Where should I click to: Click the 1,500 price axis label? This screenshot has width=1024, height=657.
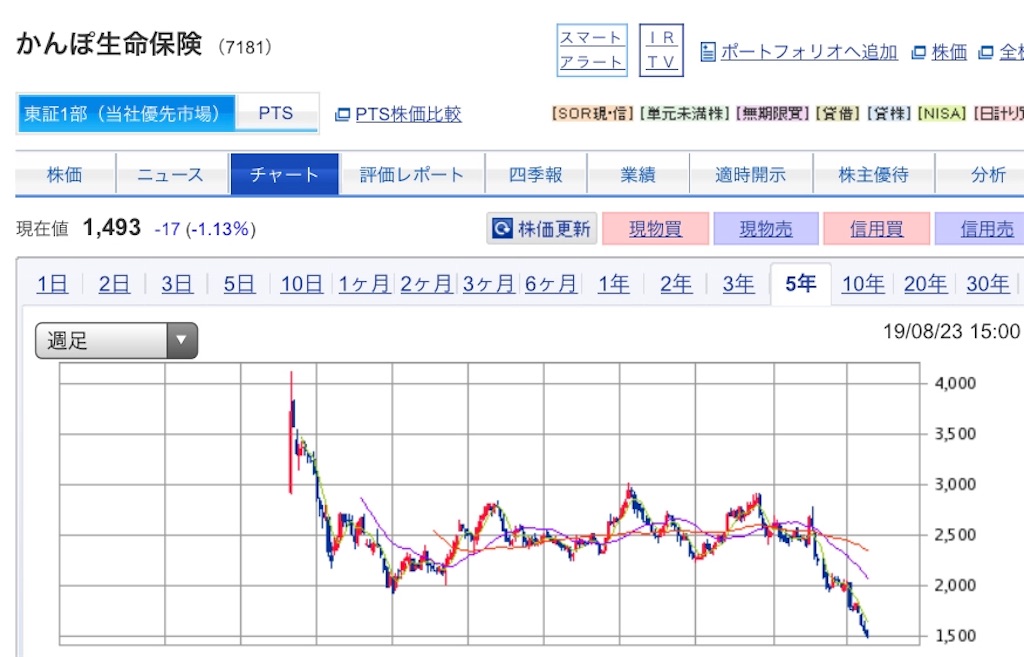coord(955,635)
